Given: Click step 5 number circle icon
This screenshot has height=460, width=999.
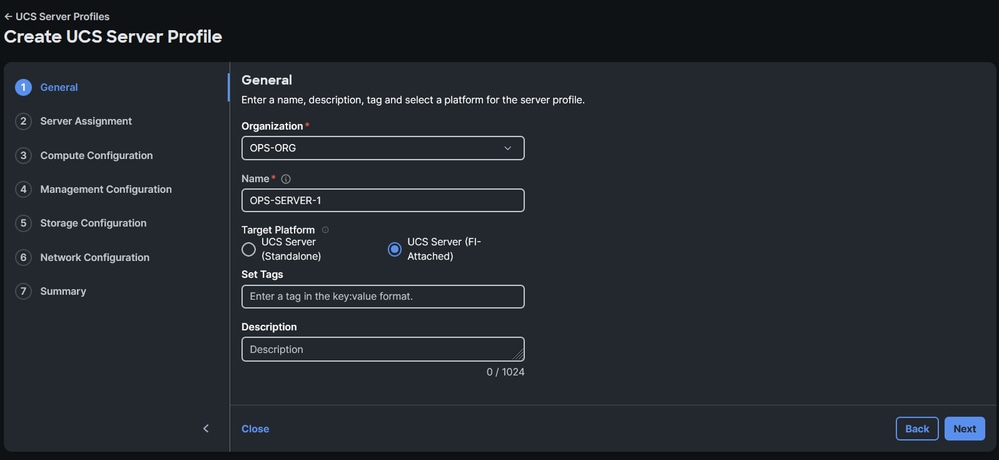Looking at the screenshot, I should click(x=24, y=223).
